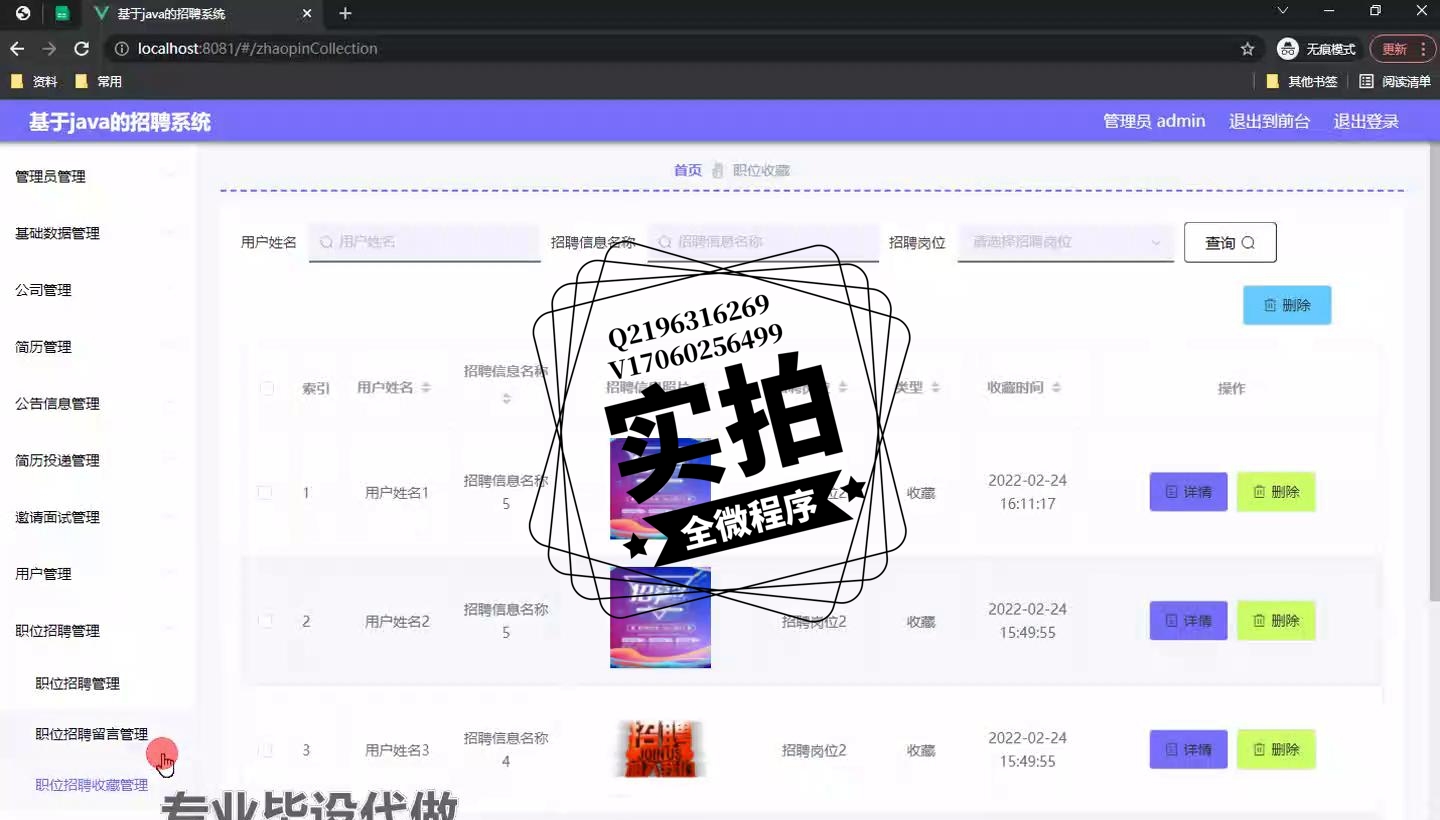
Task: Expand 基础数据管理 sidebar menu
Action: click(97, 233)
